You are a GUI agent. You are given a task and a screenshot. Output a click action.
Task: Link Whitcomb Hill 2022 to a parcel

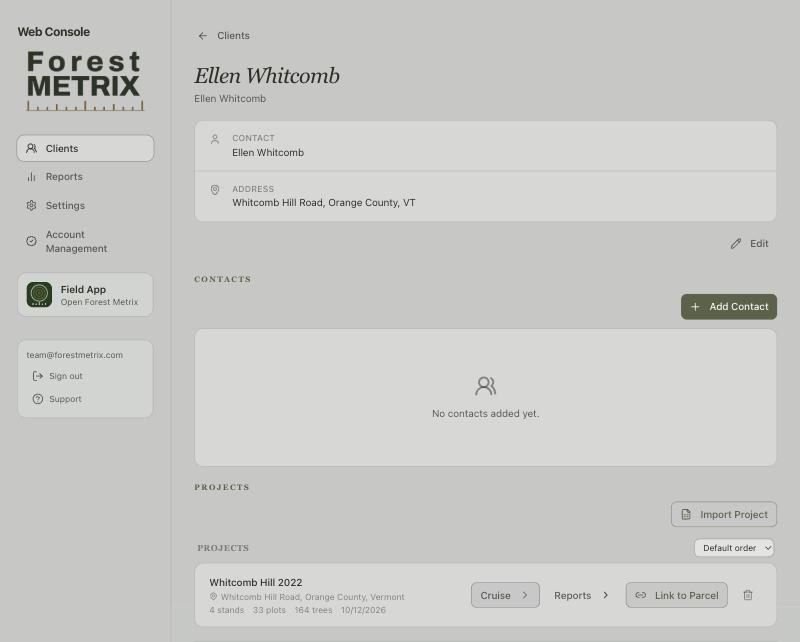[677, 595]
